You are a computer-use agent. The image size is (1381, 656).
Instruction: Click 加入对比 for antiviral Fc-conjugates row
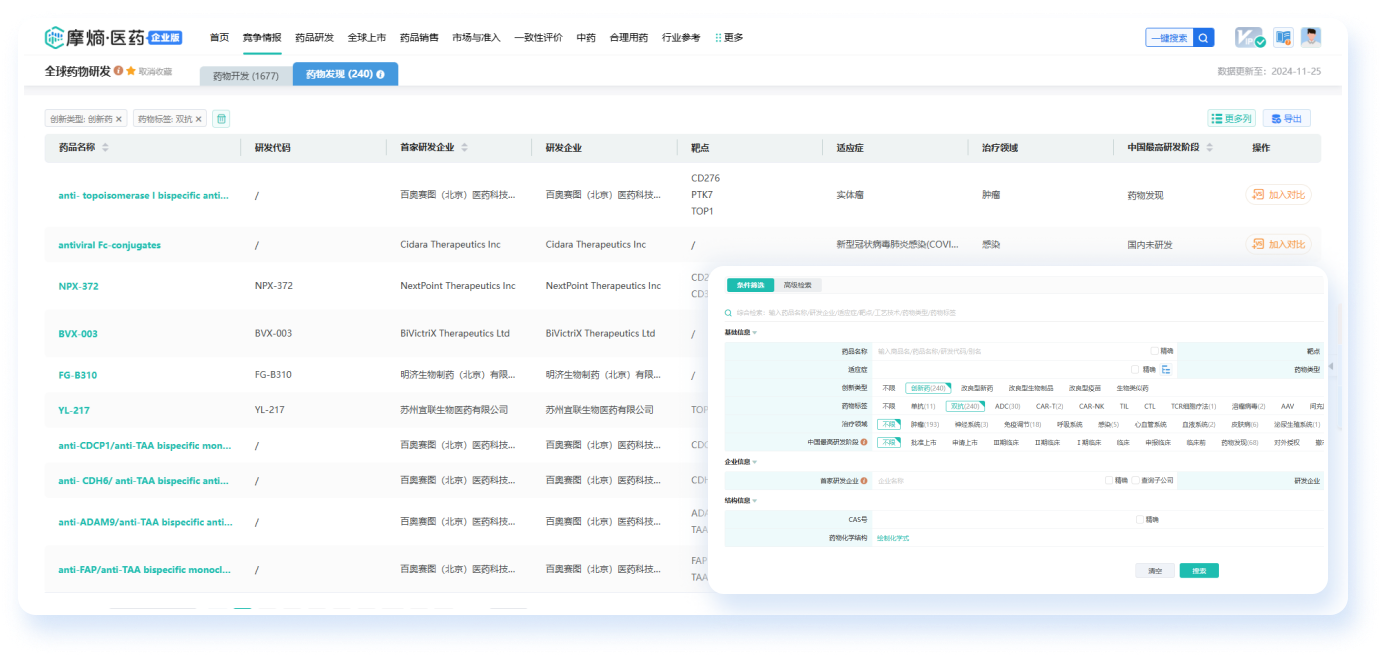pyautogui.click(x=1278, y=245)
